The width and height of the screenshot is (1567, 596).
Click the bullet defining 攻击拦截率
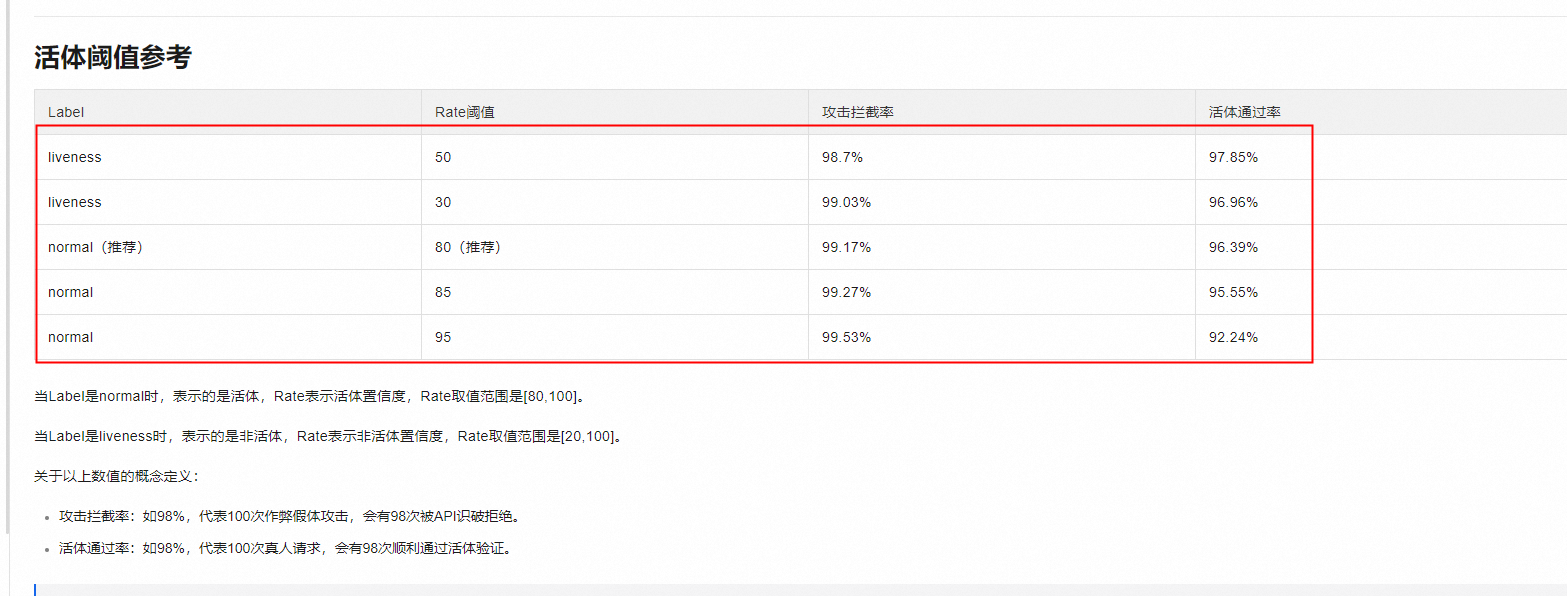[289, 517]
